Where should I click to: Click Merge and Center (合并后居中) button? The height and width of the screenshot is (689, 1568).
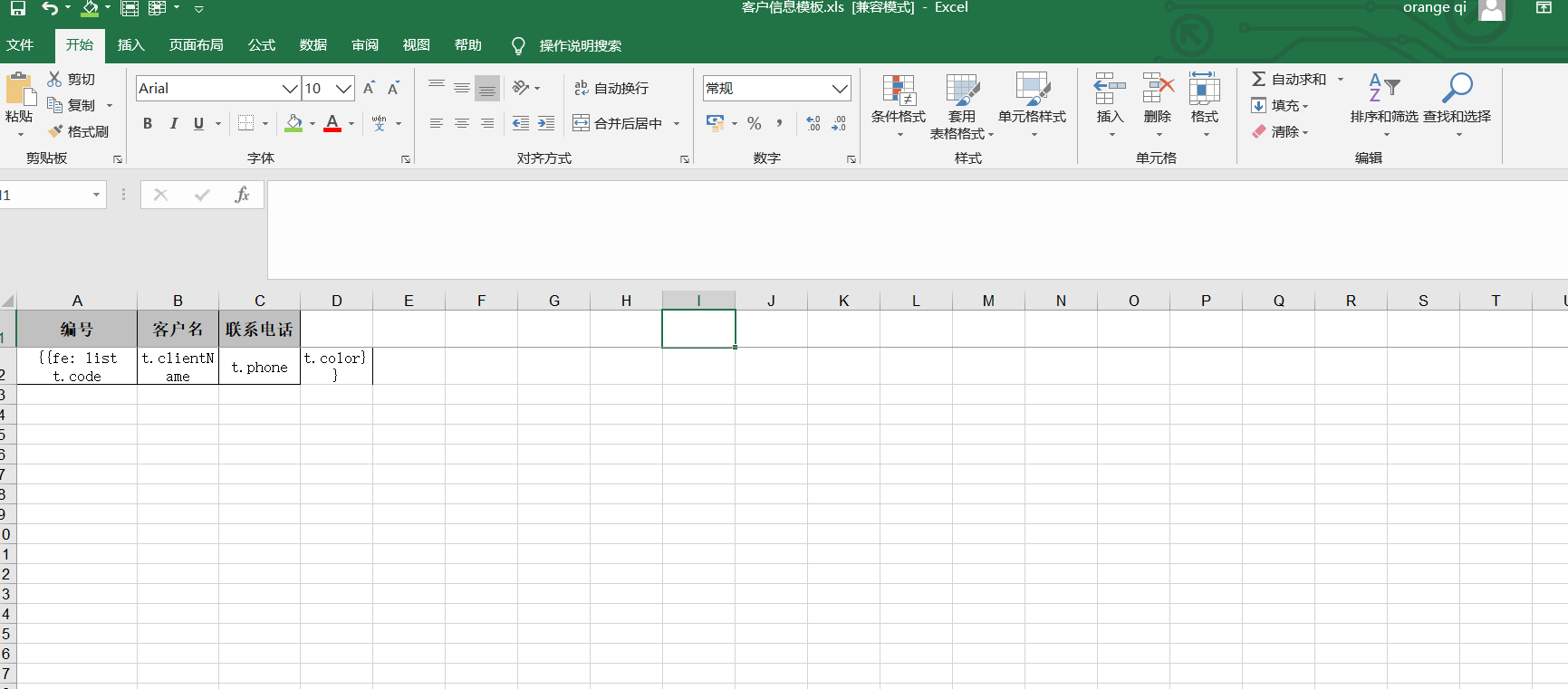coord(618,123)
